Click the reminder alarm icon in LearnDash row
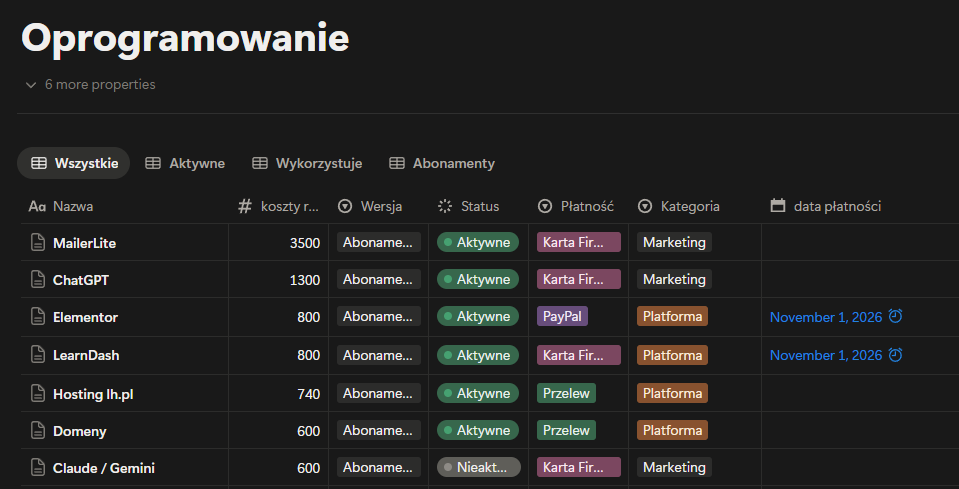The image size is (959, 489). [x=895, y=355]
